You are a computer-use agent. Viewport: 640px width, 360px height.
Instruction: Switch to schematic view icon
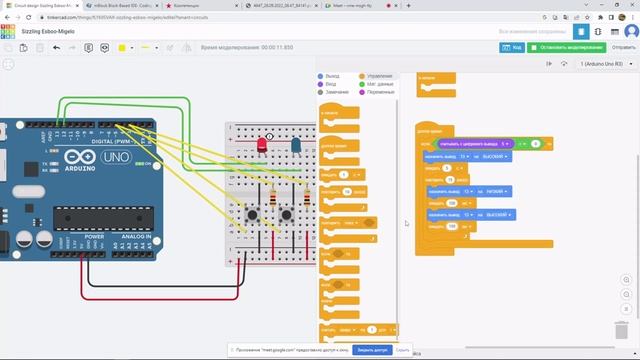click(x=598, y=31)
